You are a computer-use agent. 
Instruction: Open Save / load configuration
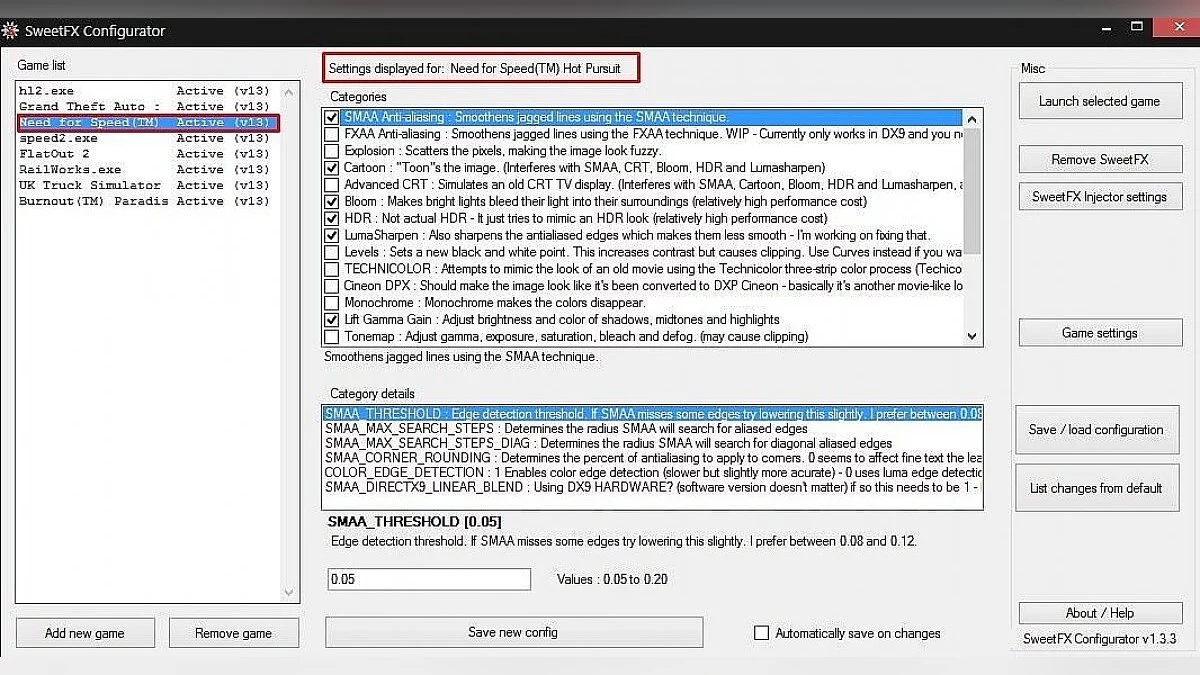[x=1096, y=430]
